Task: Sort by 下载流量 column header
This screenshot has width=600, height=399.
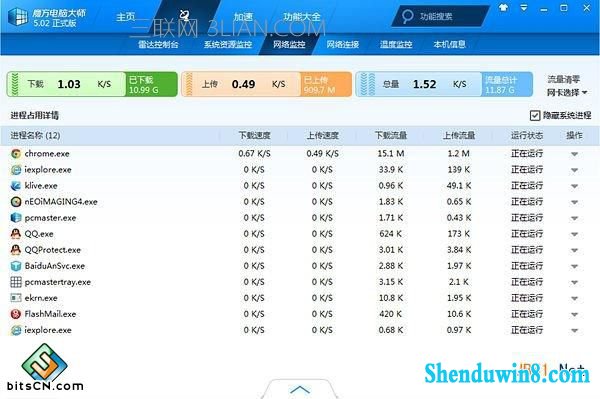Action: click(391, 135)
